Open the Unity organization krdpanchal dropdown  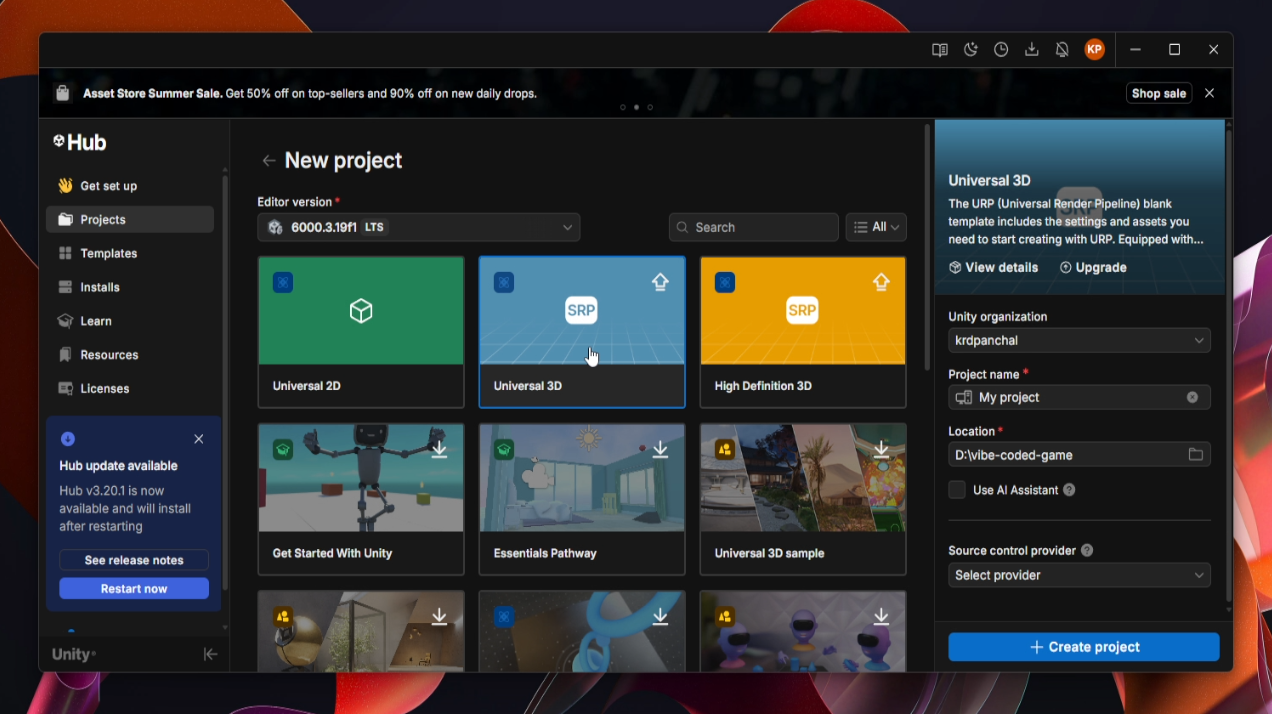coord(1079,341)
